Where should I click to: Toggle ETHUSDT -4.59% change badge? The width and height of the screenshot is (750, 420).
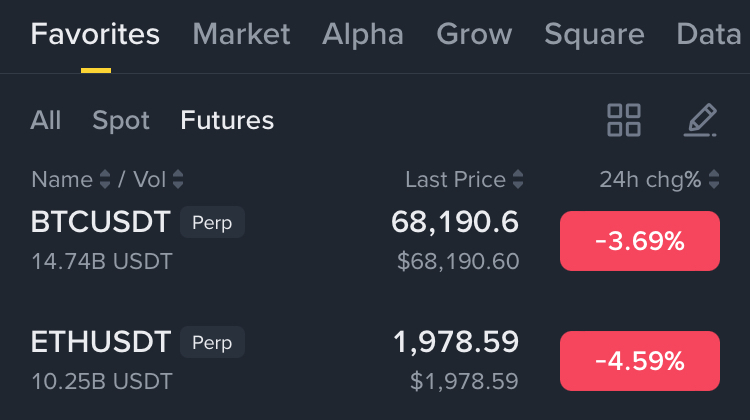pyautogui.click(x=640, y=361)
